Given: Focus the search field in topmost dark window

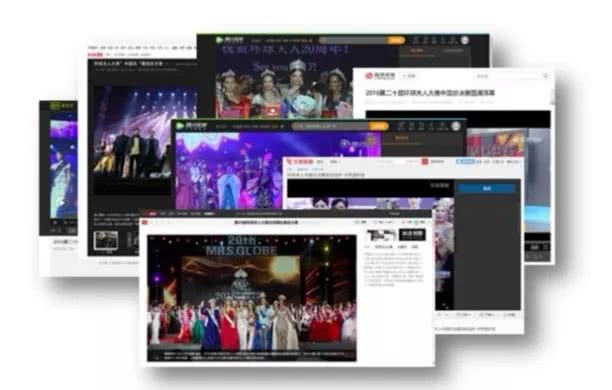Looking at the screenshot, I should click(x=353, y=40).
